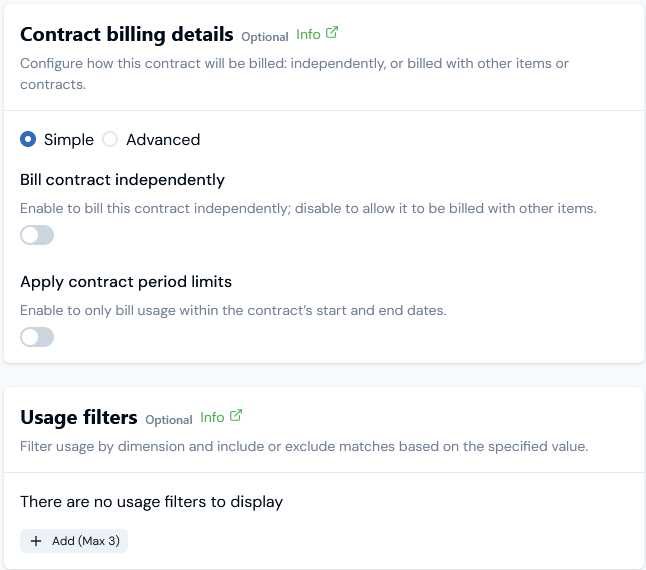
Task: Click the Usage filters description text
Action: [304, 446]
